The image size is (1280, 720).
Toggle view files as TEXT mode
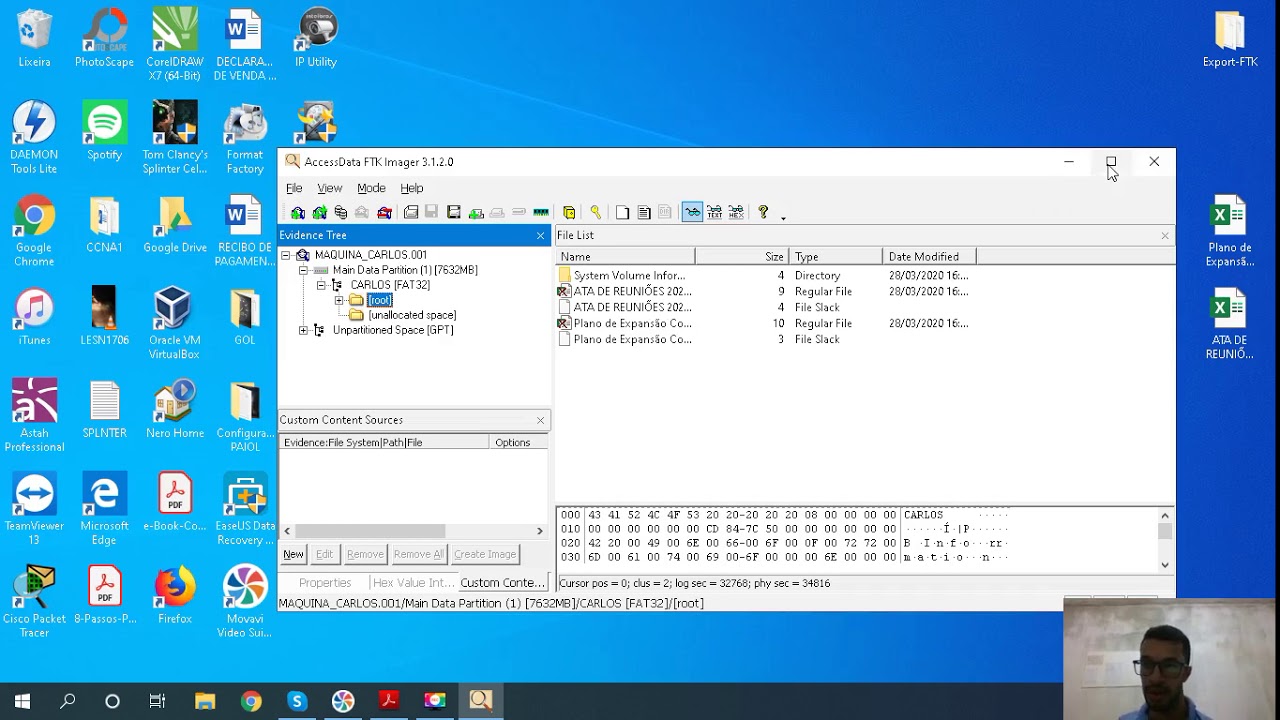pos(715,212)
